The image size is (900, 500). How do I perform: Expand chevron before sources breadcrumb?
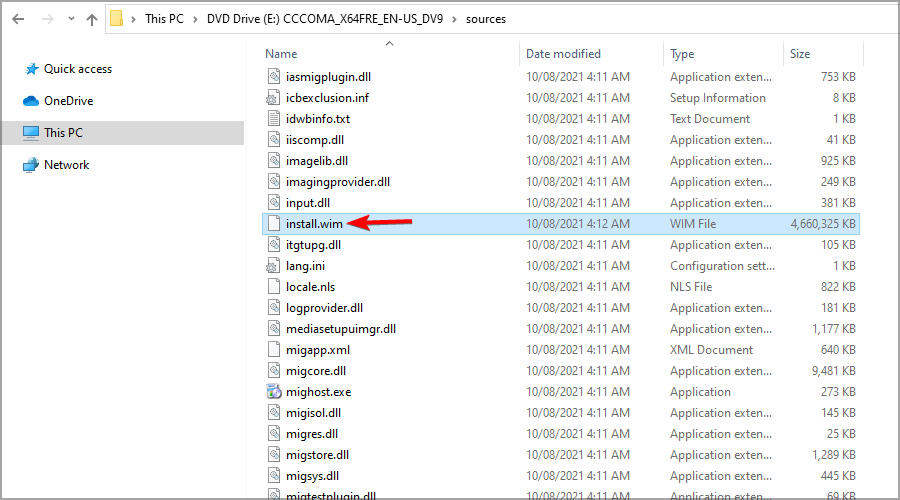(454, 19)
